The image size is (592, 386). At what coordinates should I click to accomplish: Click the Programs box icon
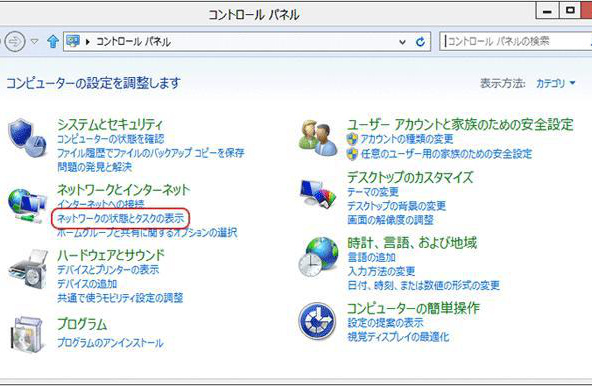pyautogui.click(x=27, y=335)
